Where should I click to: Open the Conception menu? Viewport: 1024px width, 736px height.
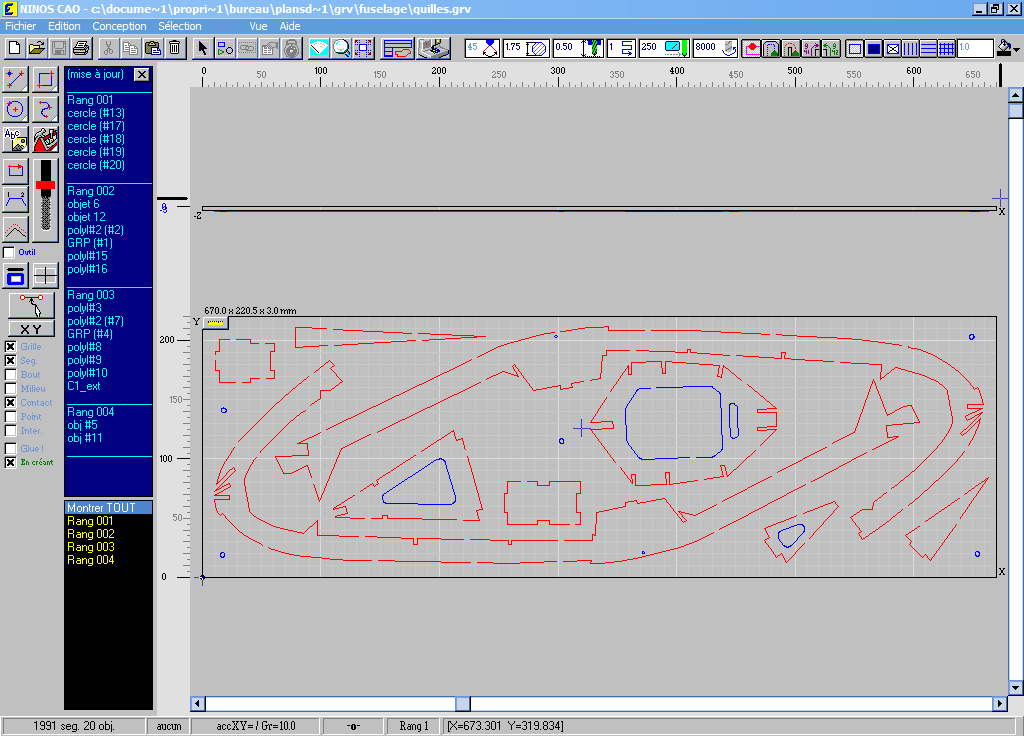[119, 26]
